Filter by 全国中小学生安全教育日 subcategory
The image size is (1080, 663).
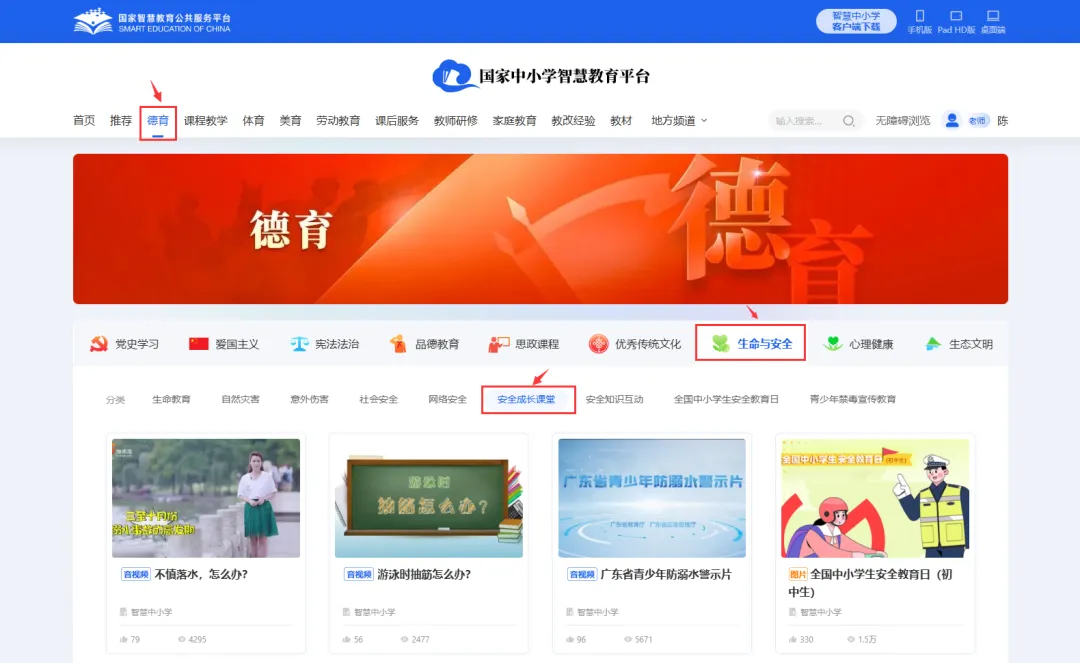[726, 399]
